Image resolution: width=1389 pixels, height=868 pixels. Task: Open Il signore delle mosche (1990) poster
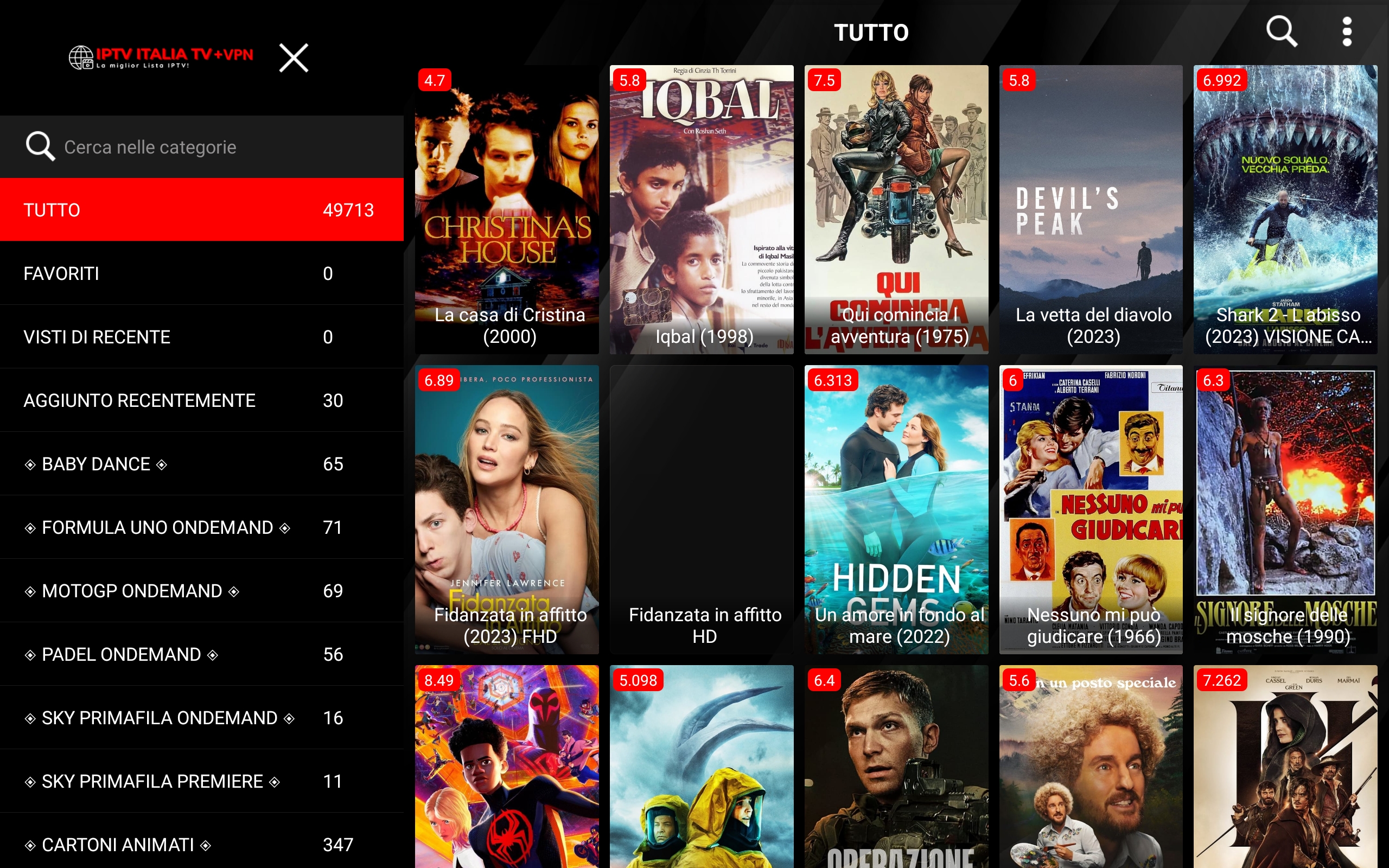[1286, 510]
